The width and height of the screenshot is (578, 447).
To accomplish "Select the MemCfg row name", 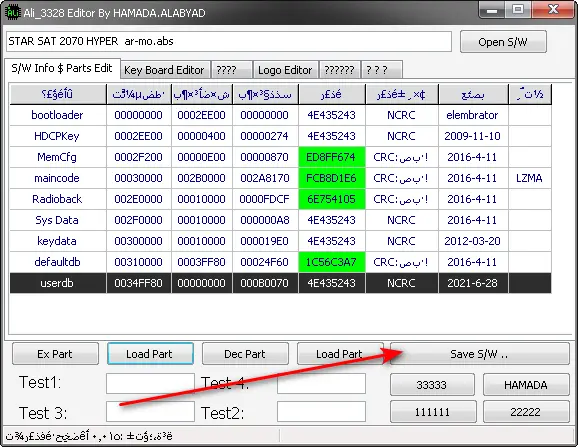I will (58, 157).
